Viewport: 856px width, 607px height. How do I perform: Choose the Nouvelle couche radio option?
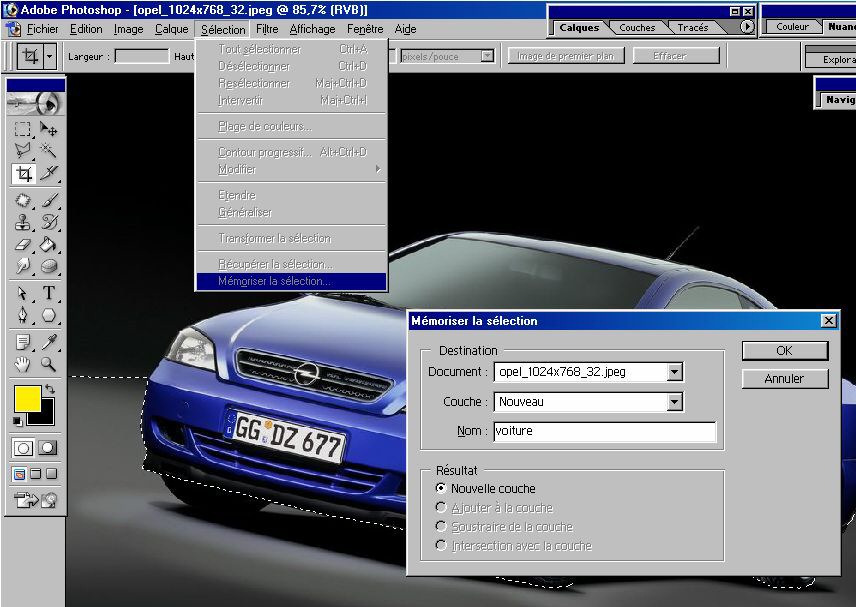(x=441, y=488)
